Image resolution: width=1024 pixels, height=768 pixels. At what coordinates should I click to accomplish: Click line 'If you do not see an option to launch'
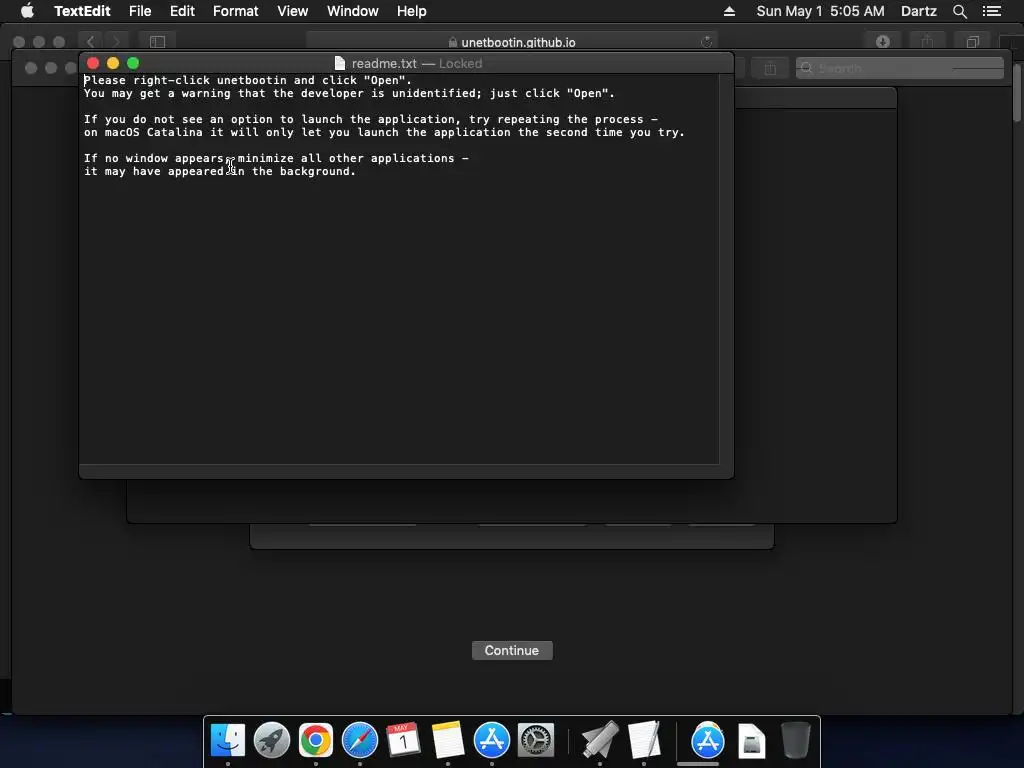370,120
